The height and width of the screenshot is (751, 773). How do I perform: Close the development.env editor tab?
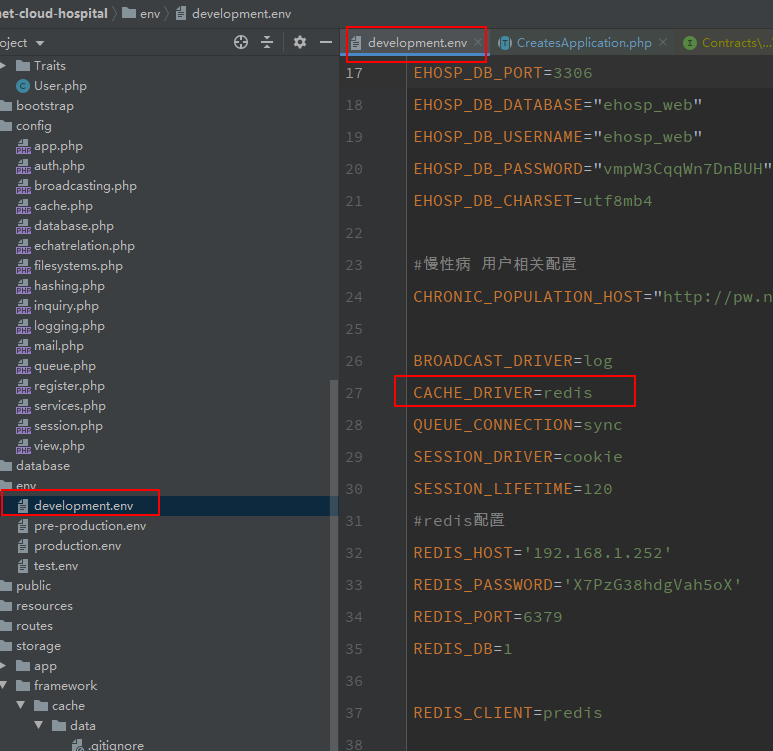click(x=479, y=43)
